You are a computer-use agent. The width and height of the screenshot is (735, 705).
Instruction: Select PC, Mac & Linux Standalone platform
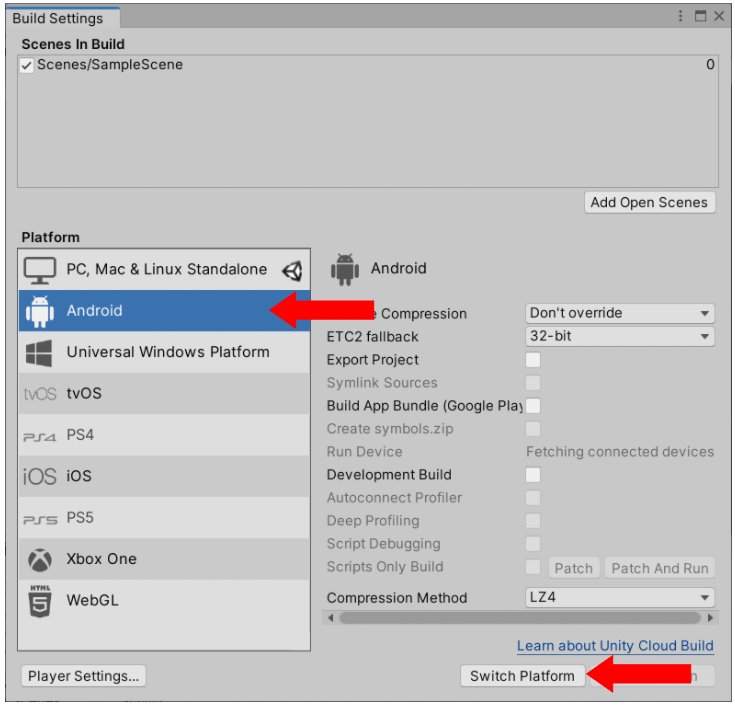(x=164, y=270)
